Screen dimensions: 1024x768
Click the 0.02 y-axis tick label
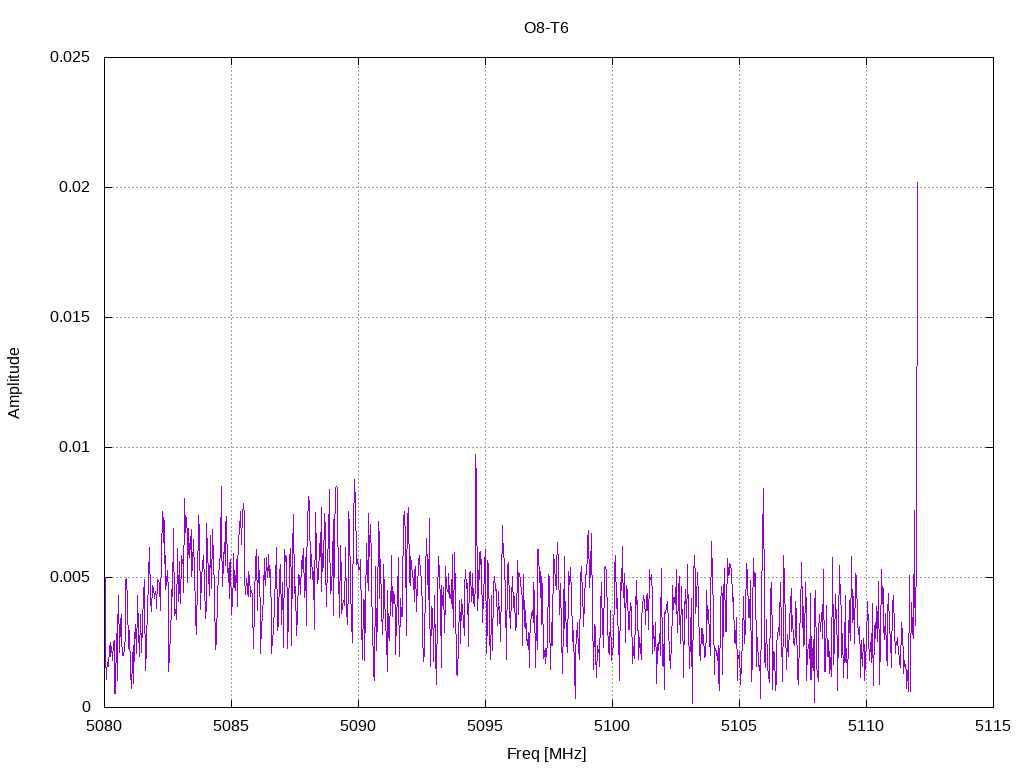click(x=74, y=187)
